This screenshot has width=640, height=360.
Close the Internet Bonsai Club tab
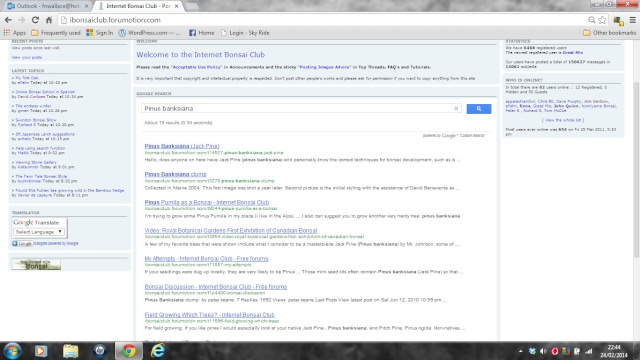(176, 6)
